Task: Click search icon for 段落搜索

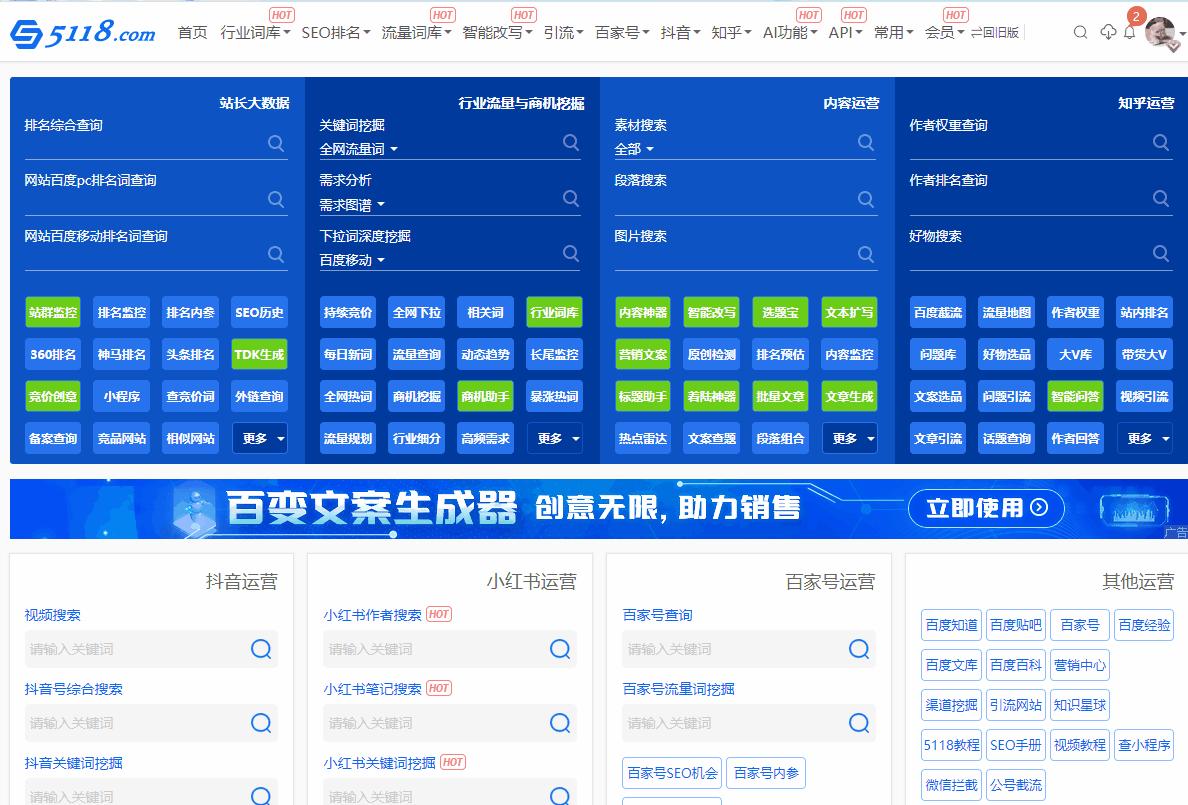Action: 865,199
